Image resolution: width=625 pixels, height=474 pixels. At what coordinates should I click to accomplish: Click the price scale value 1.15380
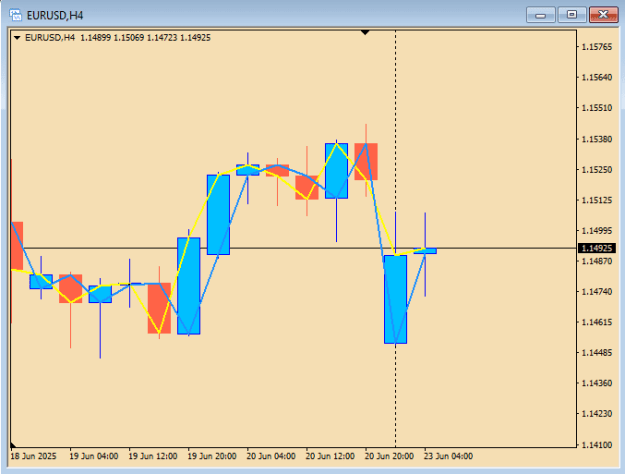click(x=597, y=139)
